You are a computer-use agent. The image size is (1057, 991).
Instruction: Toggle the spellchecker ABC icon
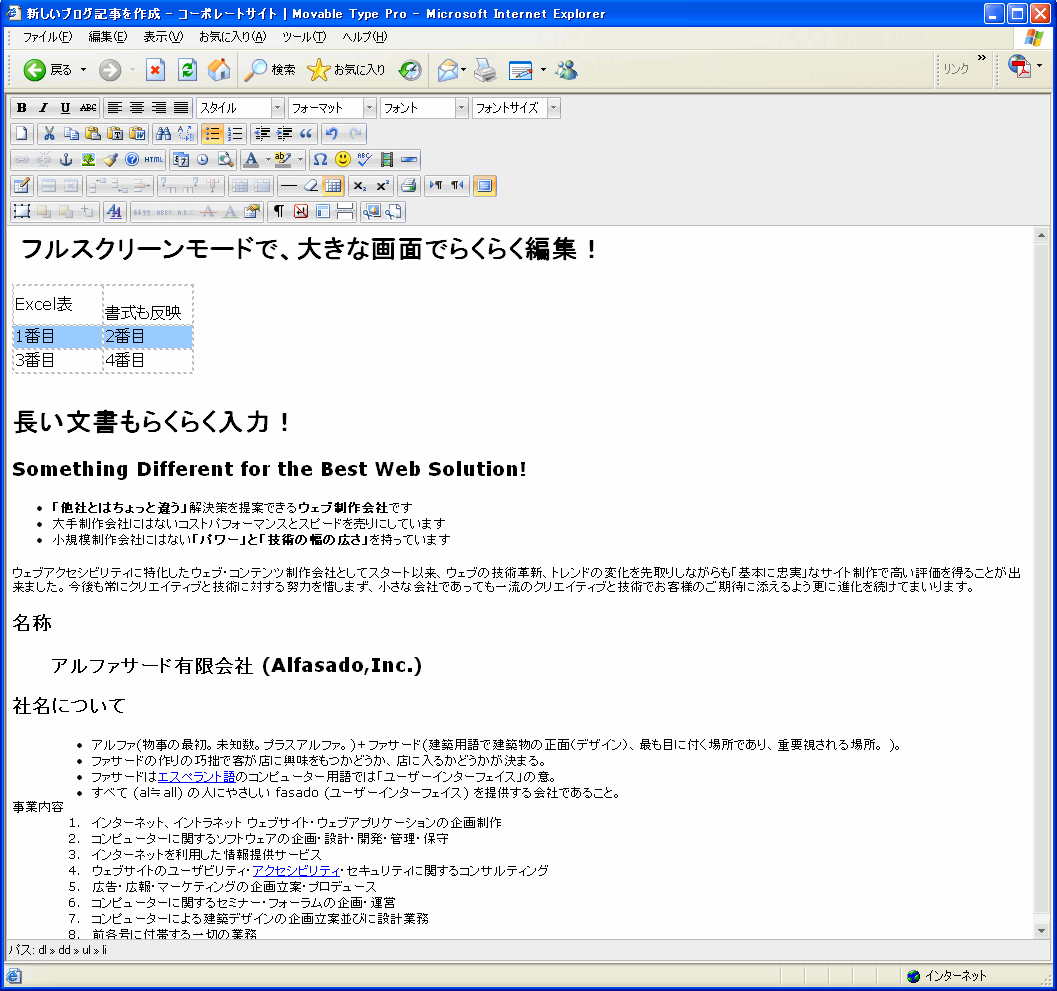click(x=365, y=160)
